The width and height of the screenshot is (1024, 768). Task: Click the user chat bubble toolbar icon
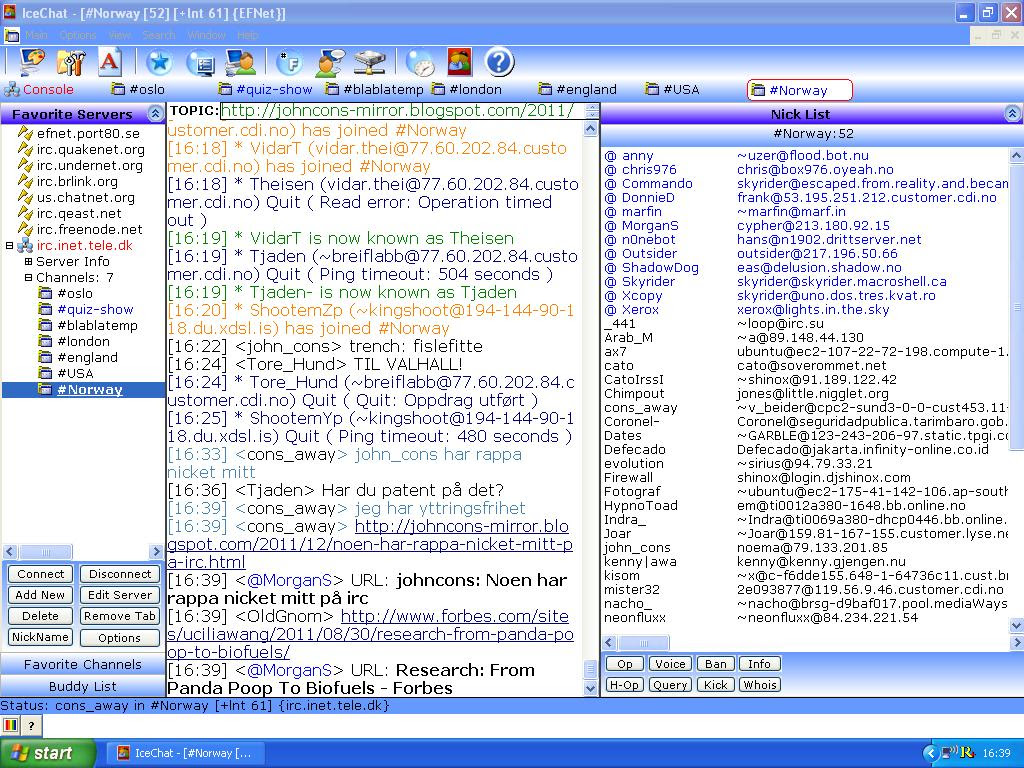pos(330,63)
